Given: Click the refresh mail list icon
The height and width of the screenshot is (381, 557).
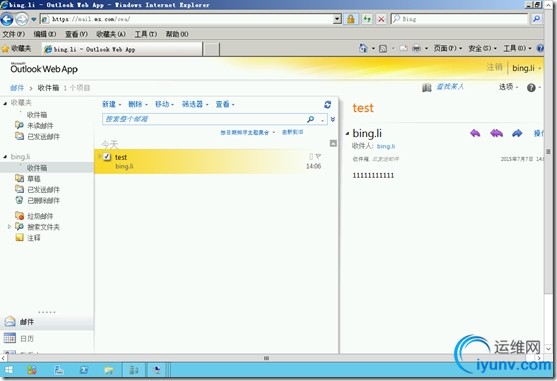Looking at the screenshot, I should tap(328, 104).
